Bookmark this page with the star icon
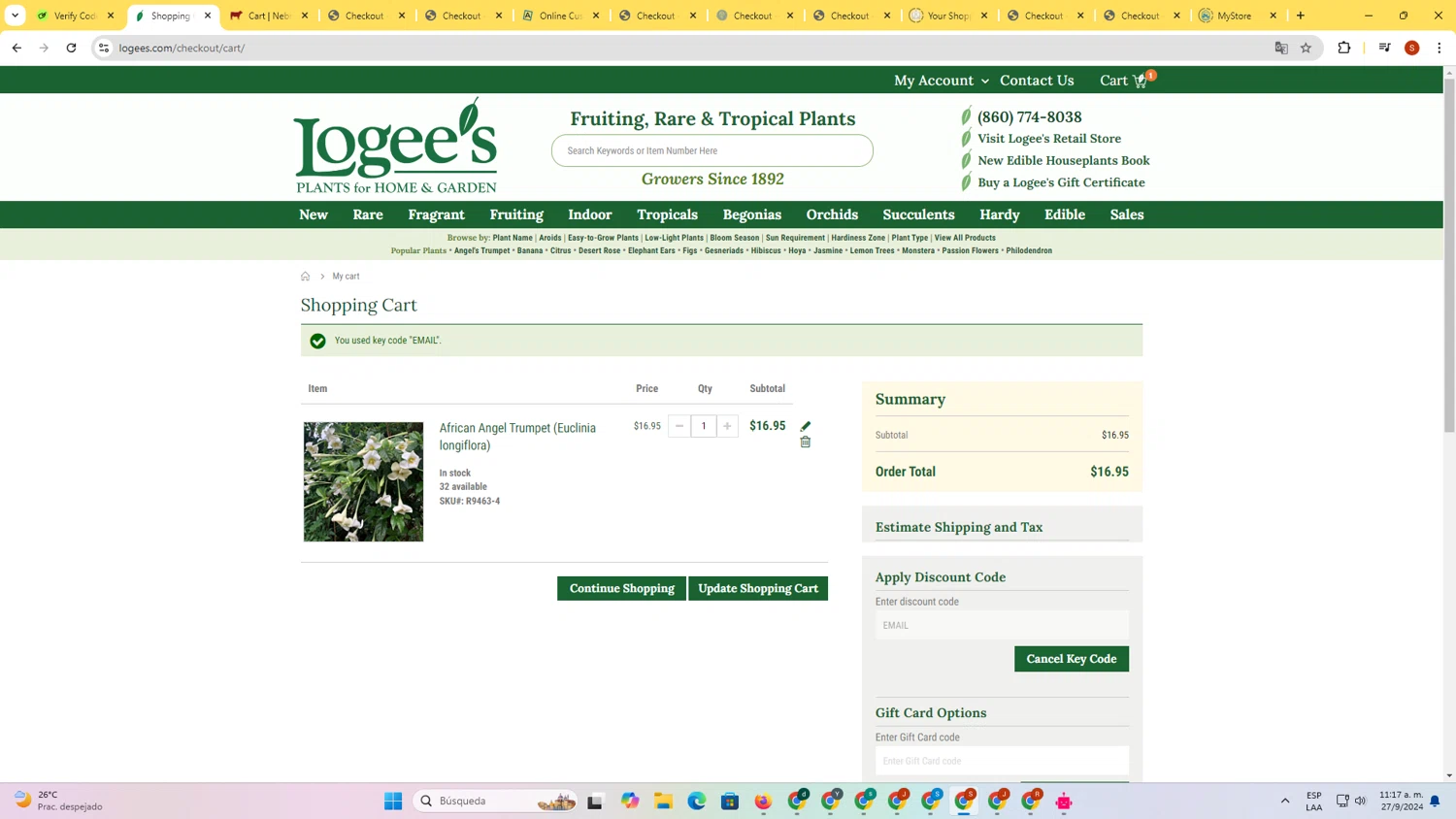 [x=1306, y=48]
